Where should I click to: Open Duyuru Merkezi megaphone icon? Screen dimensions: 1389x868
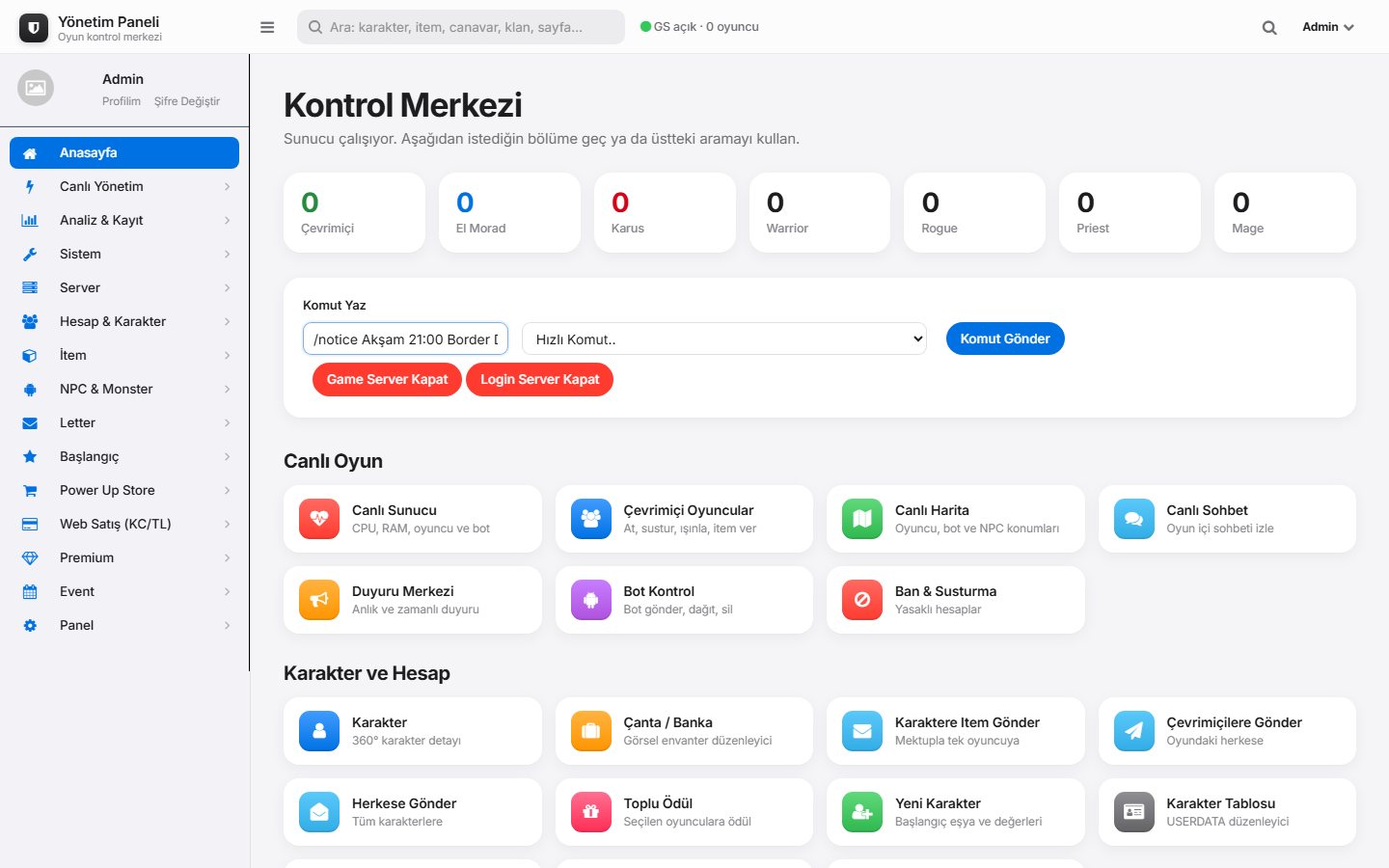click(x=319, y=599)
